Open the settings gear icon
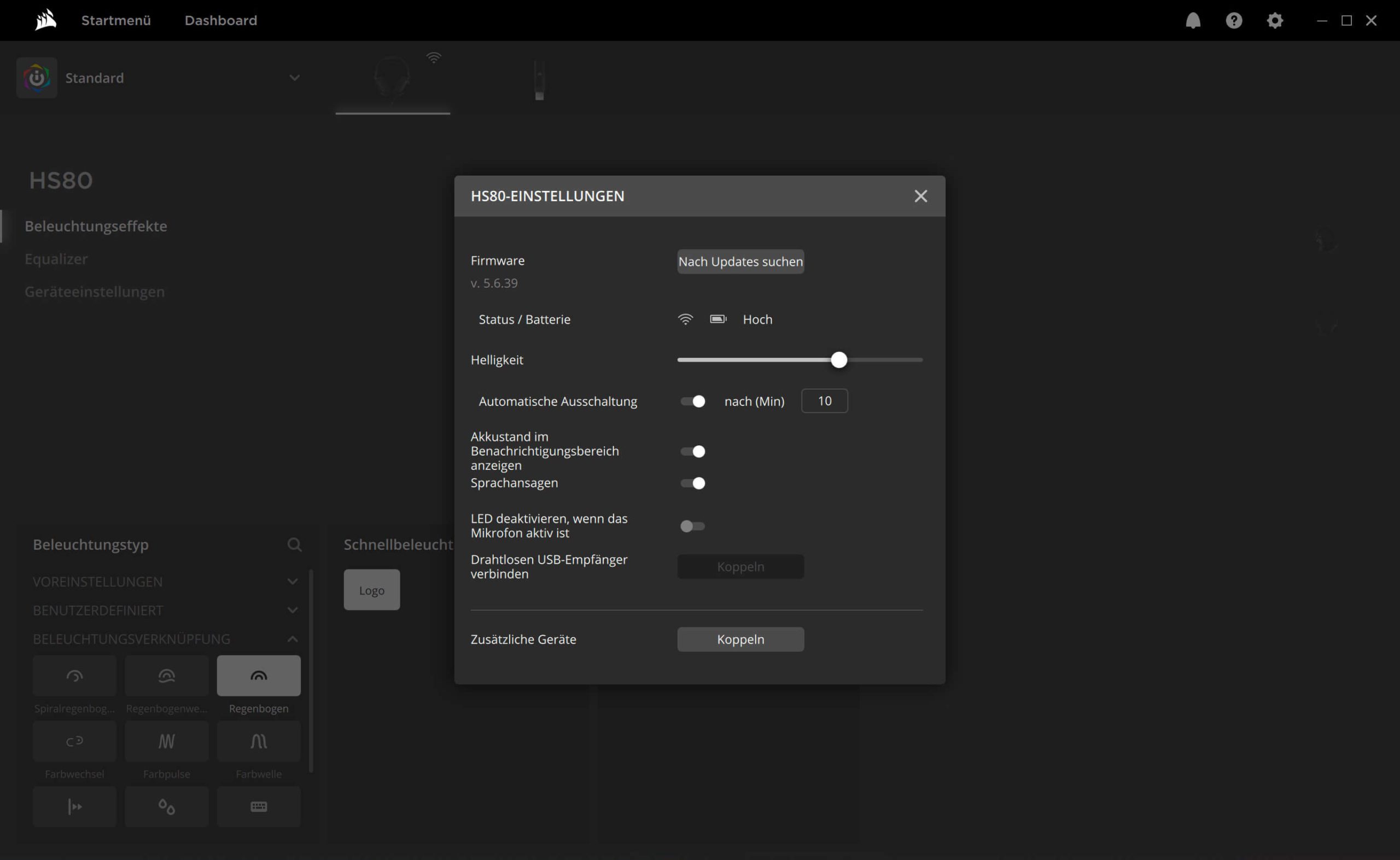Viewport: 1400px width, 860px height. (x=1274, y=20)
